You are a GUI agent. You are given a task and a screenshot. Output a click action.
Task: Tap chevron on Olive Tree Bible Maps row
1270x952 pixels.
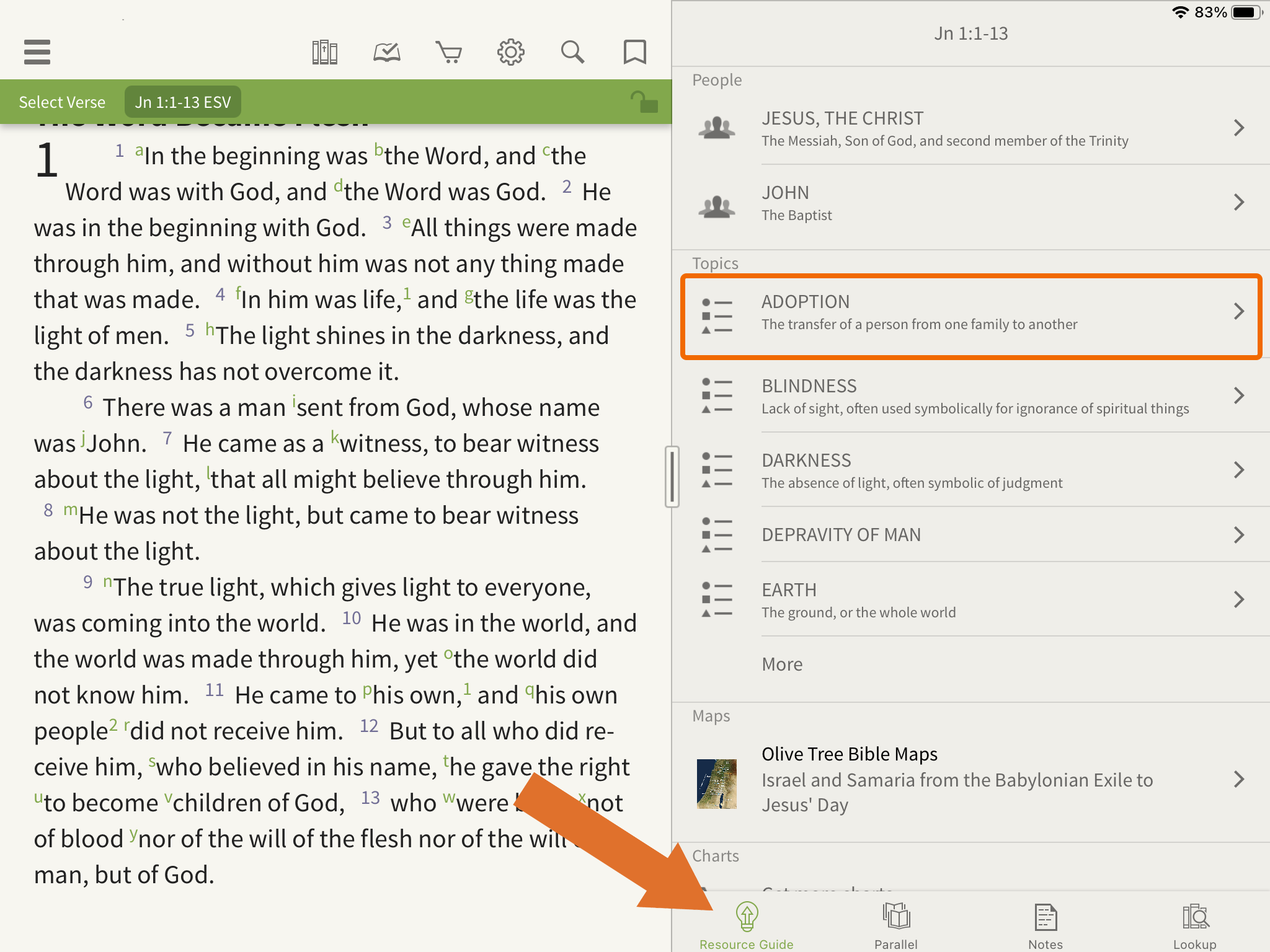click(x=1239, y=779)
